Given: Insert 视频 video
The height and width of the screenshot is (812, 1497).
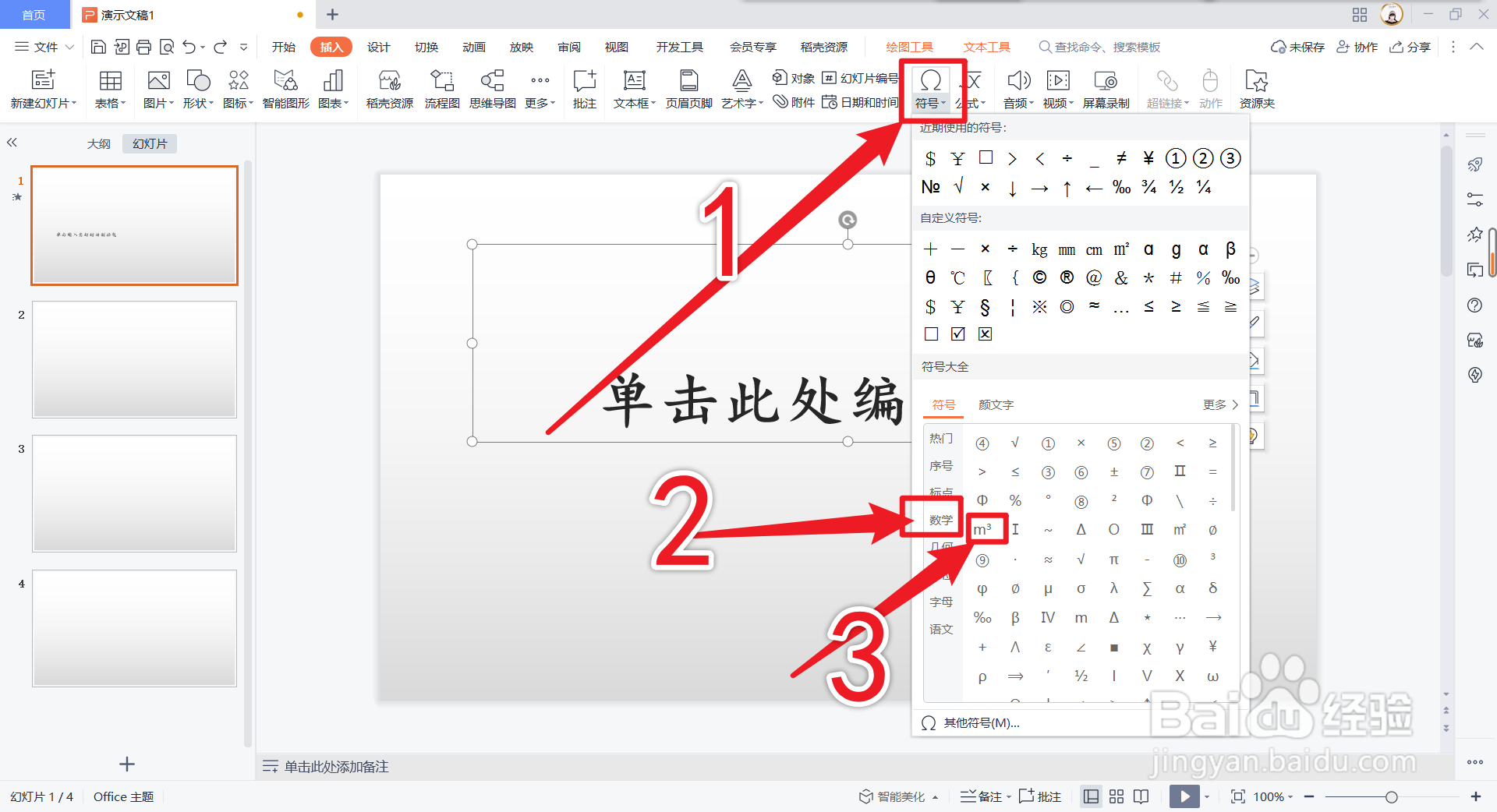Looking at the screenshot, I should pos(1058,90).
